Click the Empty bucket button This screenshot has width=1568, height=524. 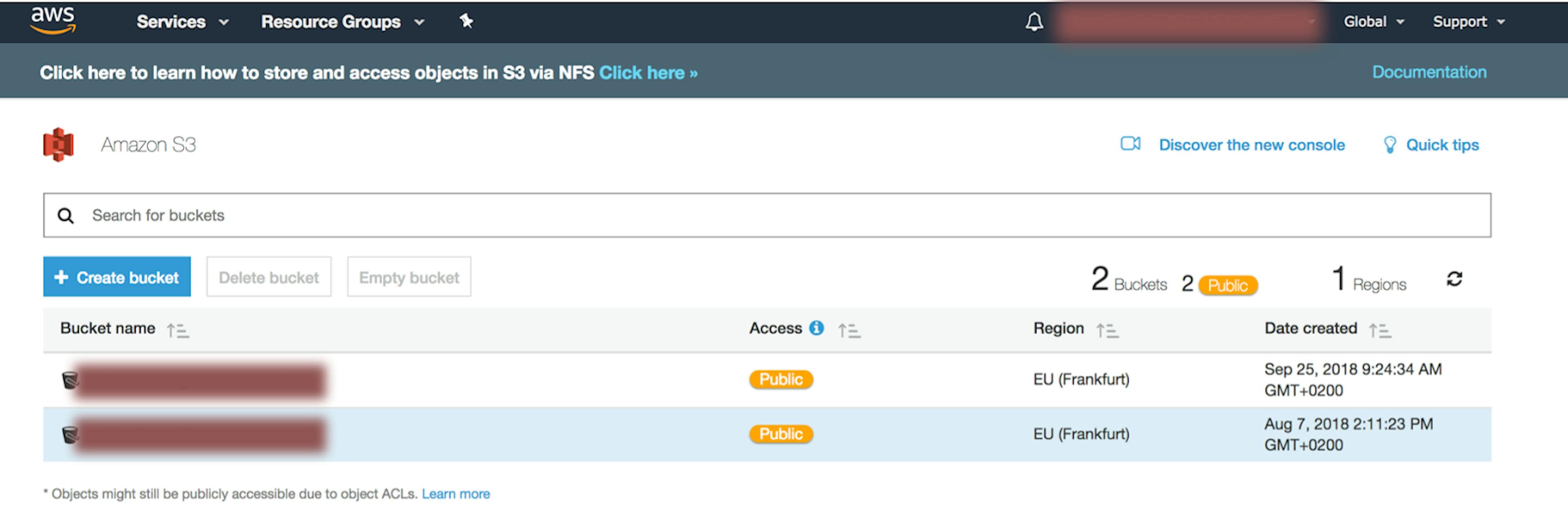click(409, 277)
